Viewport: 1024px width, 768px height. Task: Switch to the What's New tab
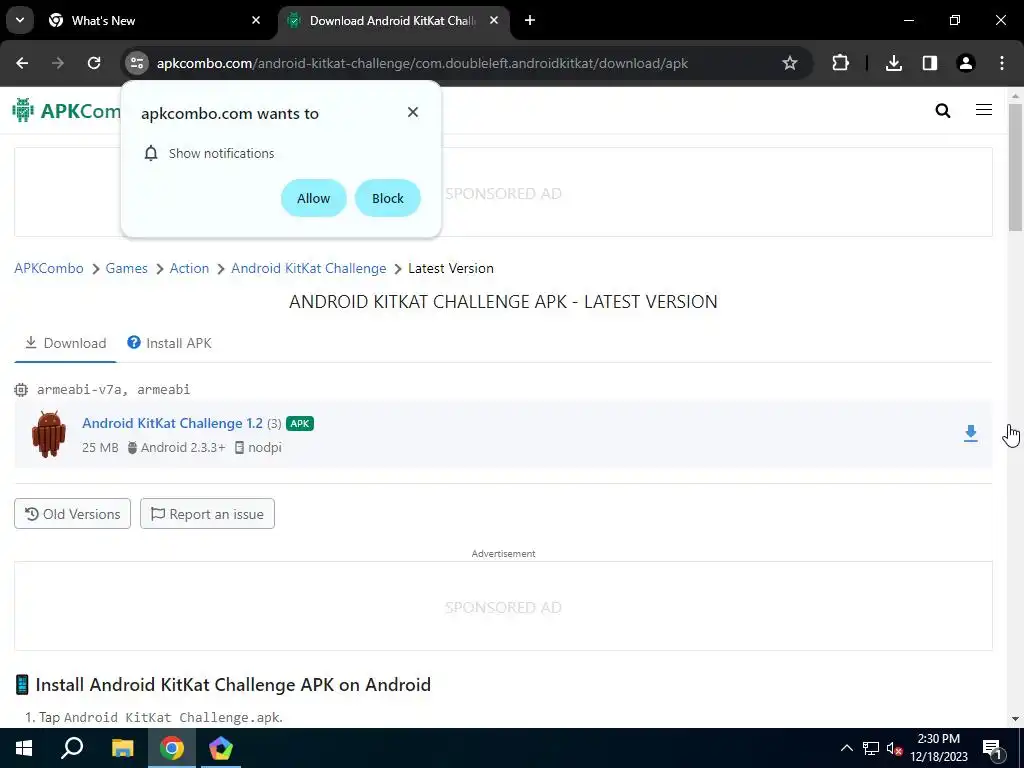point(152,21)
